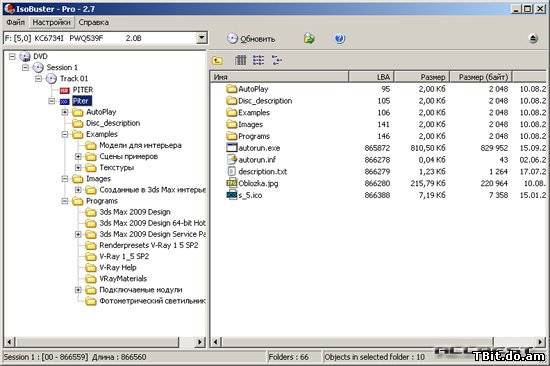Collapse the DVD tree node

tap(12, 56)
